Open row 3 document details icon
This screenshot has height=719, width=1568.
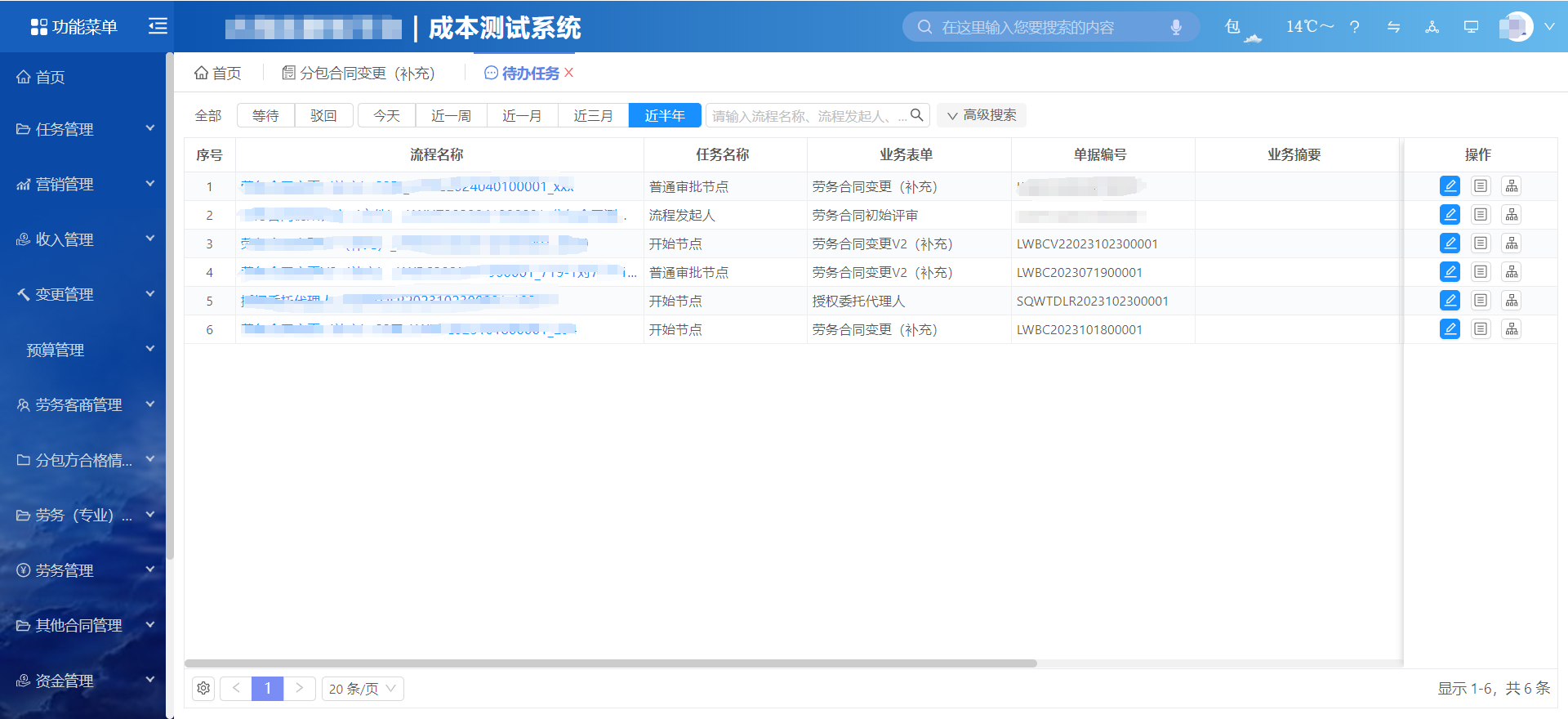click(x=1481, y=243)
